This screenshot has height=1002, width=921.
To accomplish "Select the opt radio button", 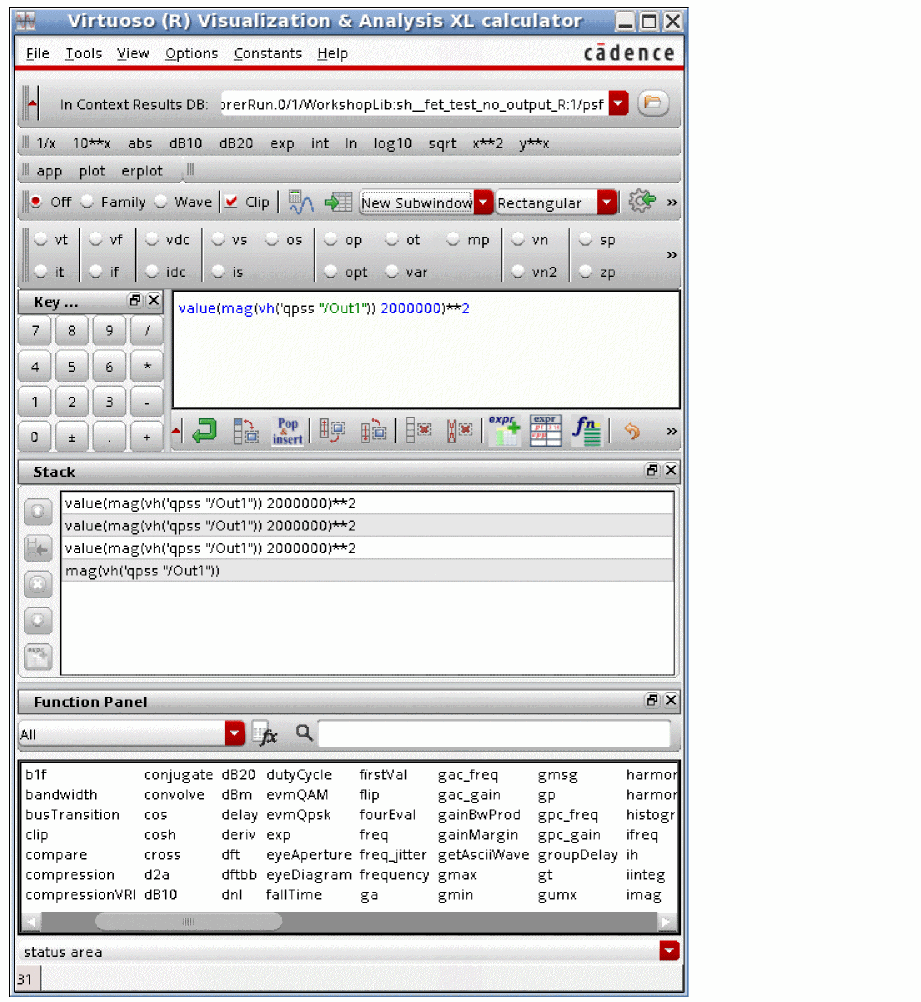I will click(x=330, y=272).
